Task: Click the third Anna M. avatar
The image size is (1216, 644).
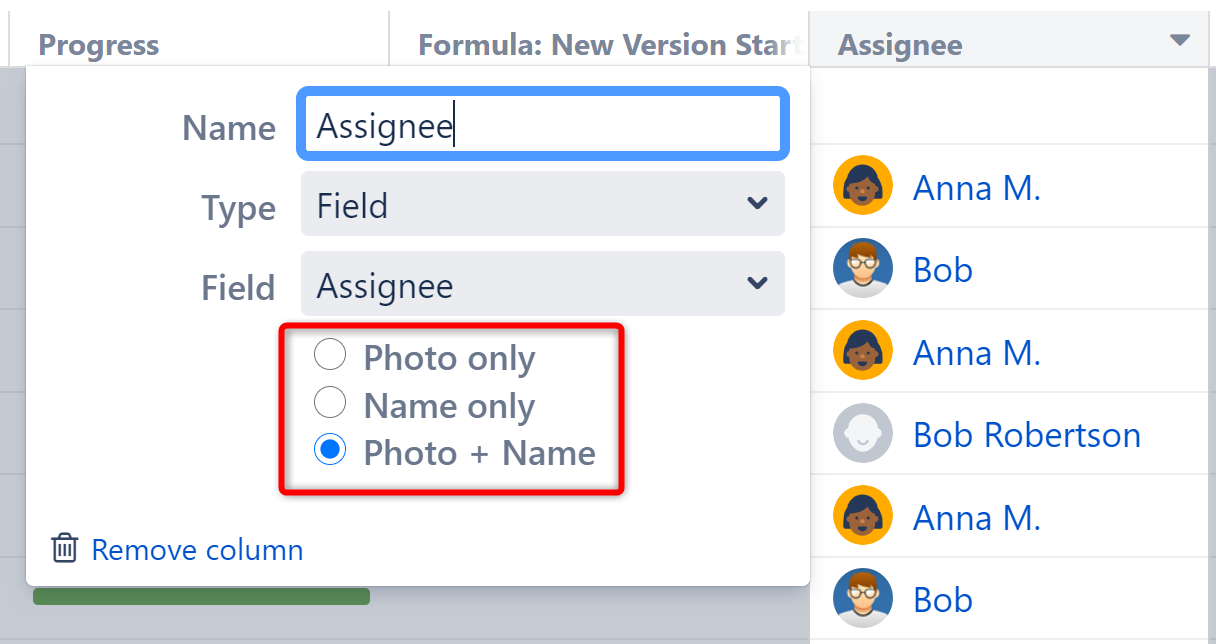Action: 862,516
